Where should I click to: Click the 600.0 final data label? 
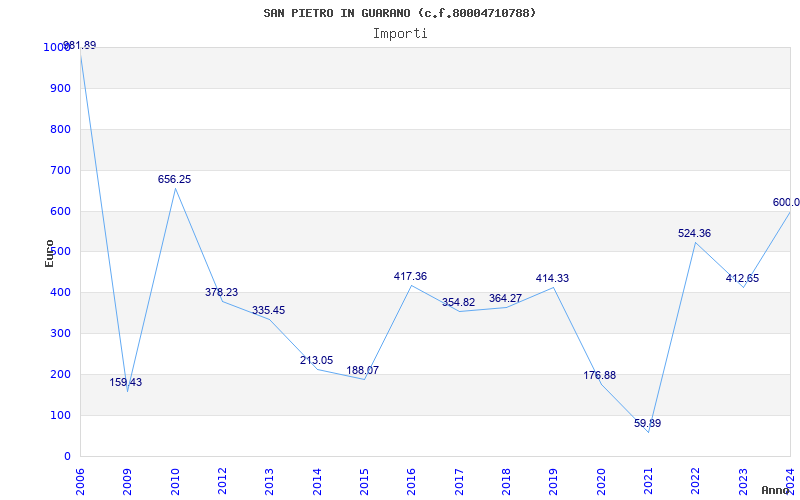(x=786, y=203)
